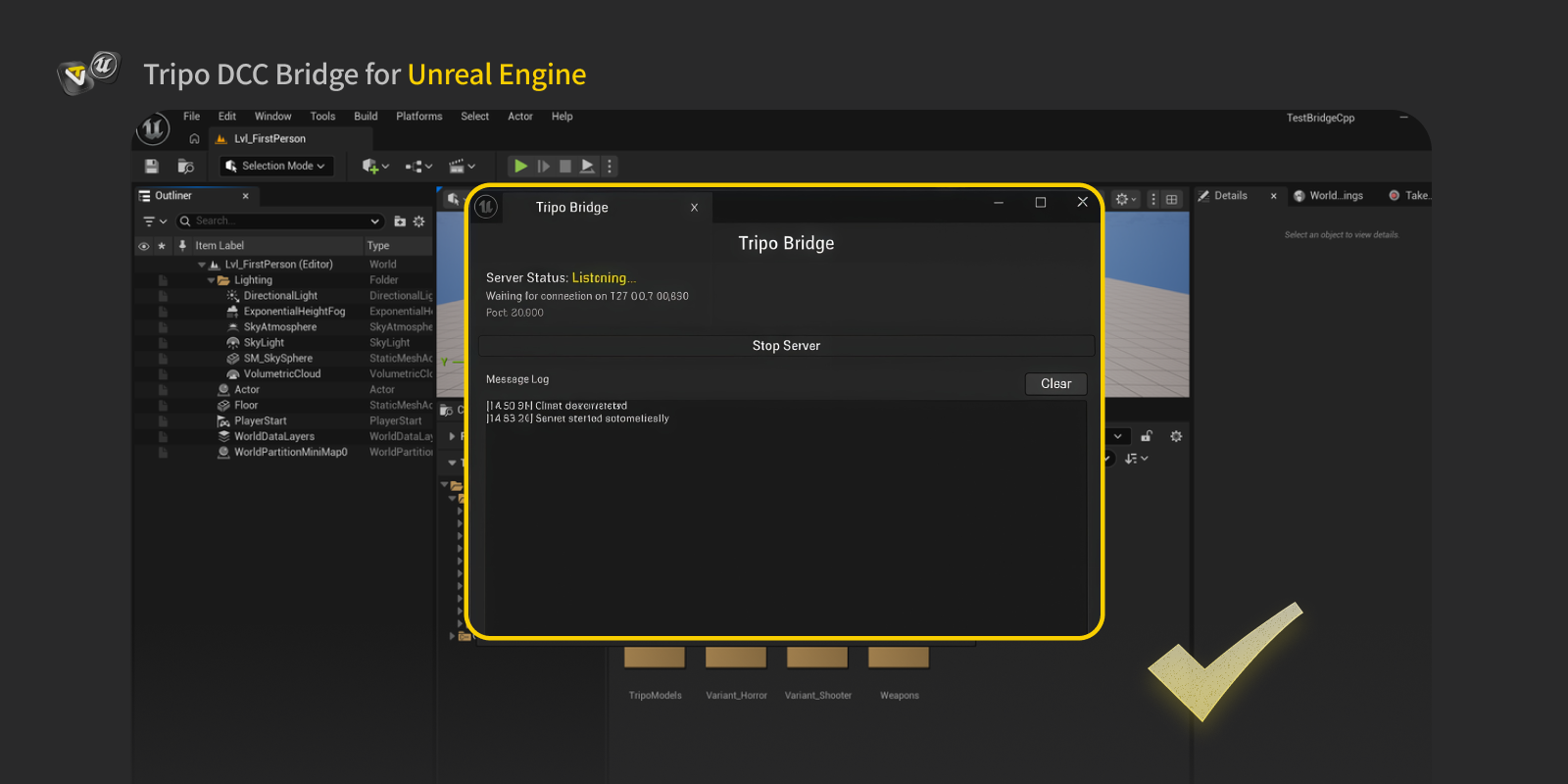The image size is (1568, 784).
Task: Click the content browser lock icon
Action: [x=1147, y=436]
